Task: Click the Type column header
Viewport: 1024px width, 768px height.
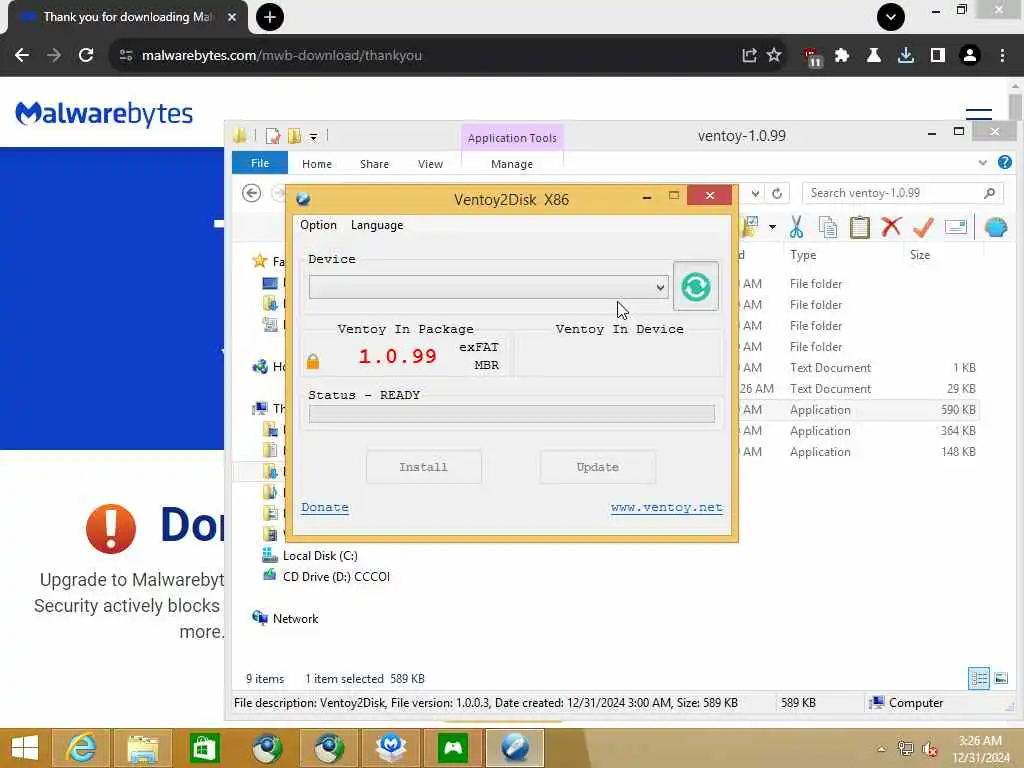Action: [803, 255]
